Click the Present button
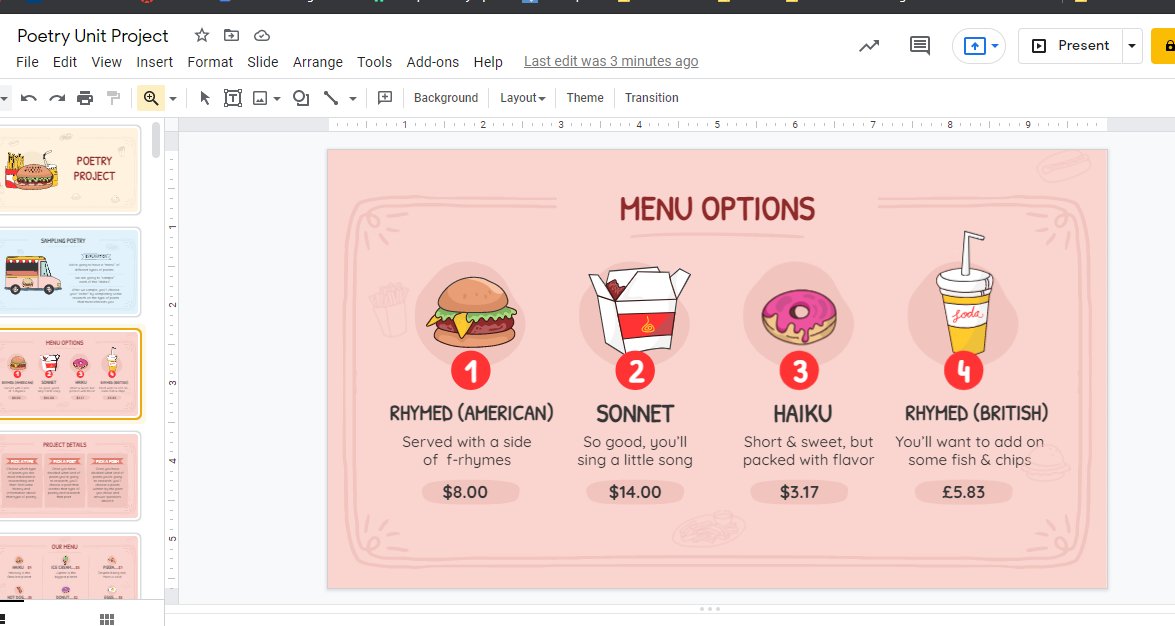This screenshot has height=626, width=1175. (x=1071, y=46)
